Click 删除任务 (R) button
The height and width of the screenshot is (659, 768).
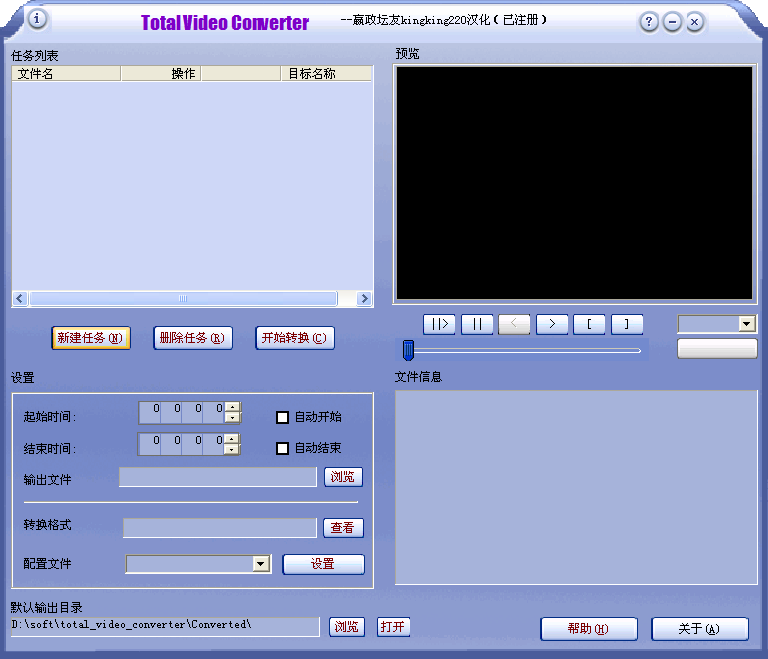193,338
